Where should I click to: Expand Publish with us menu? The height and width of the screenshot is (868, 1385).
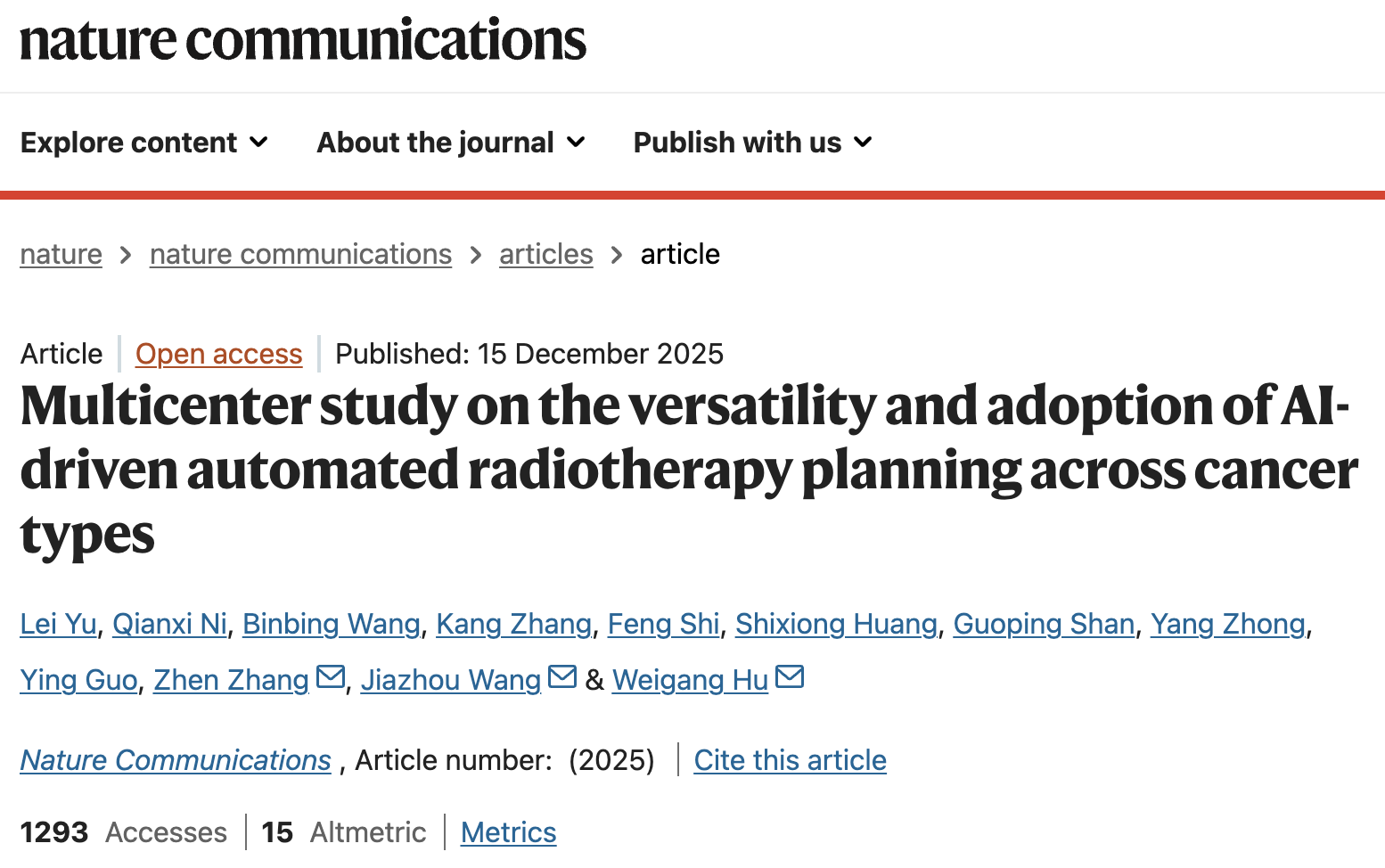pyautogui.click(x=752, y=143)
